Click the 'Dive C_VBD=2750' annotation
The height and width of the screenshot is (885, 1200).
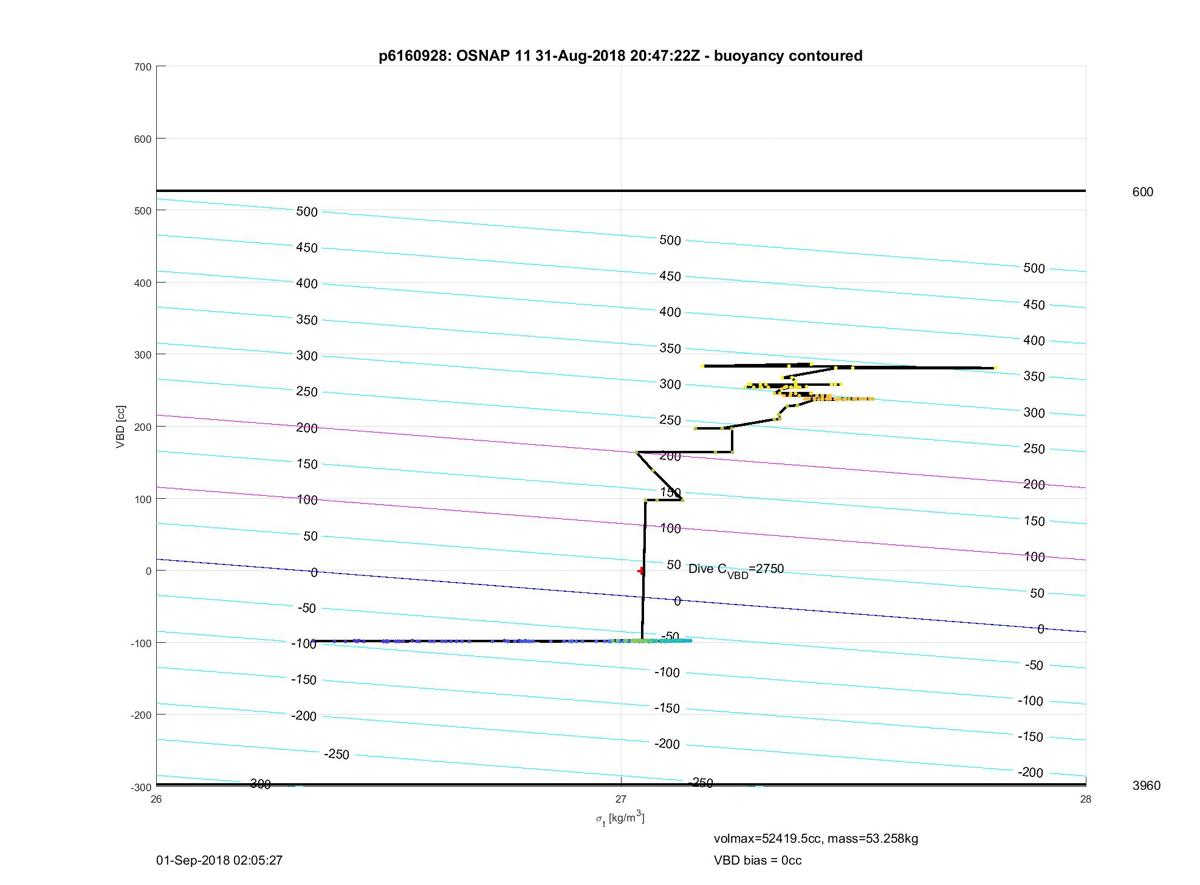click(736, 570)
